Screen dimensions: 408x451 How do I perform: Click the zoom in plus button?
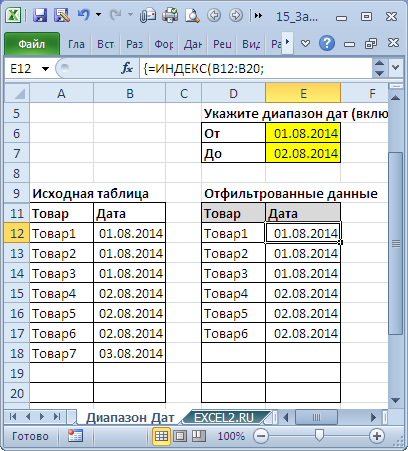coord(377,436)
